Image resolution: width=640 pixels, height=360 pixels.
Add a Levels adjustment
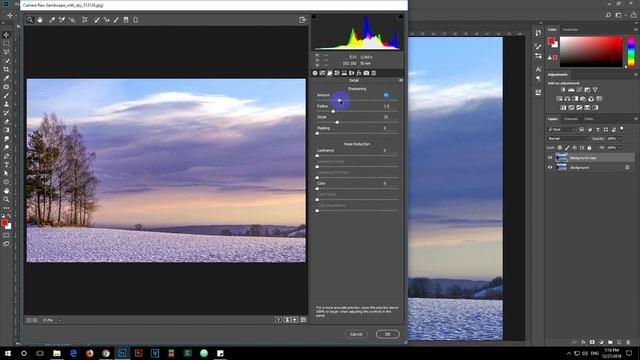coord(571,90)
